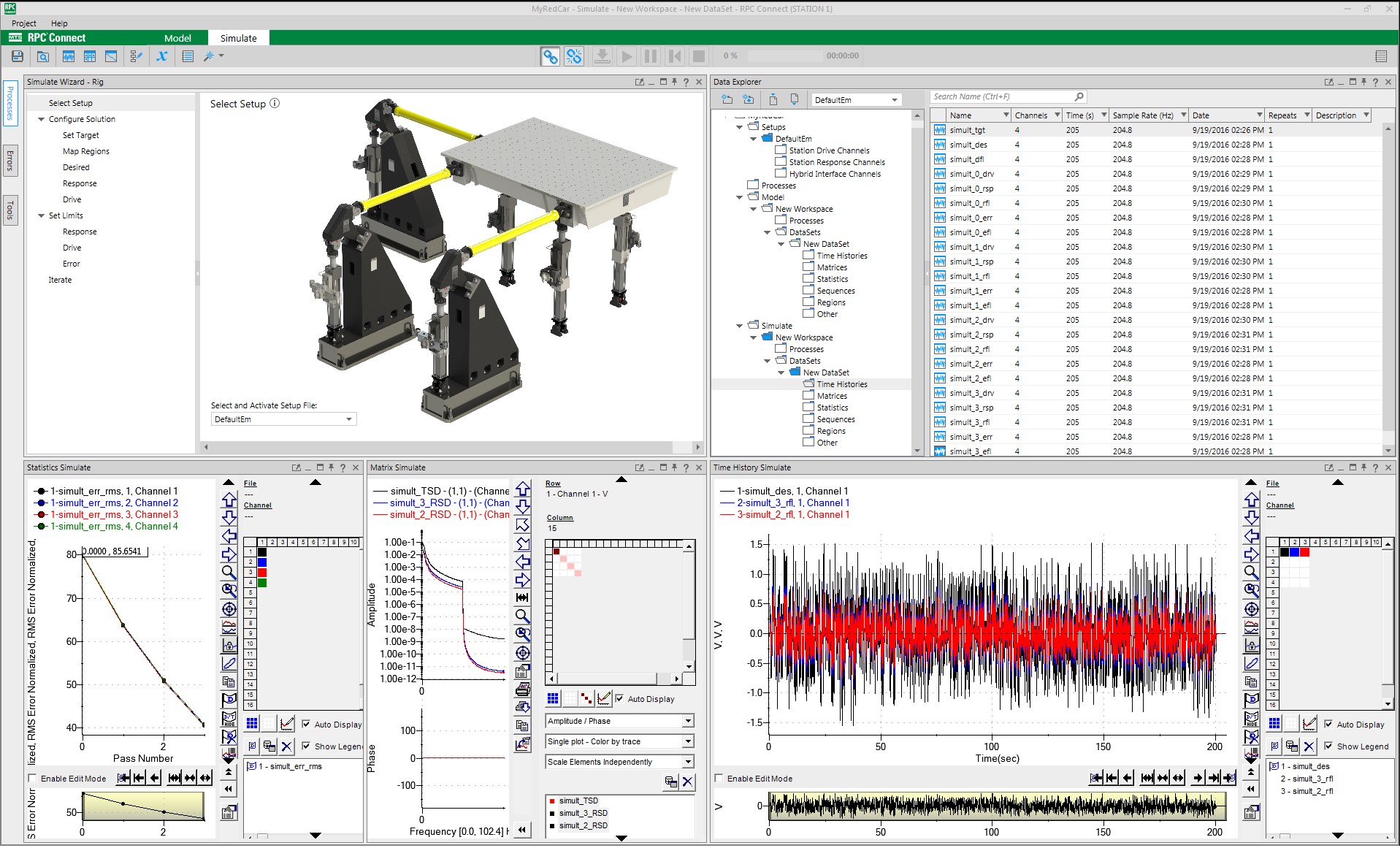Switch to the Model tab
This screenshot has height=848, width=1400.
[x=177, y=38]
